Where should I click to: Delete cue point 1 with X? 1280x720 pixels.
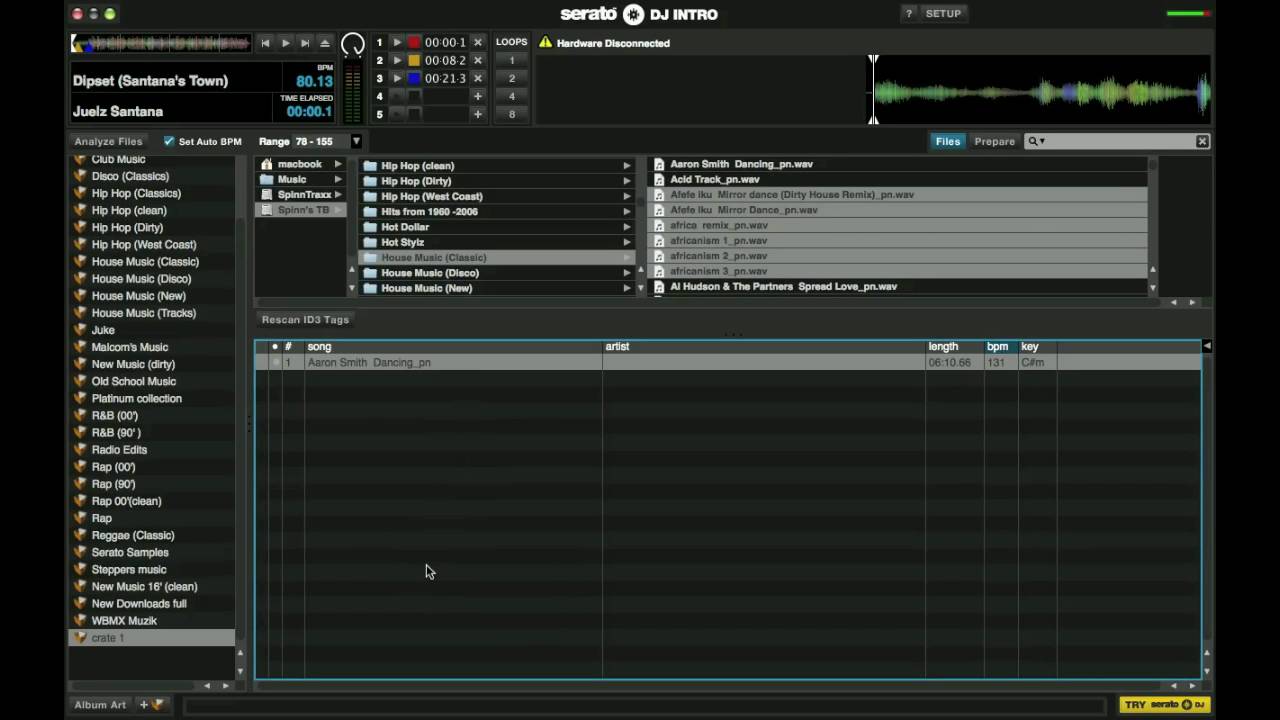(x=478, y=42)
